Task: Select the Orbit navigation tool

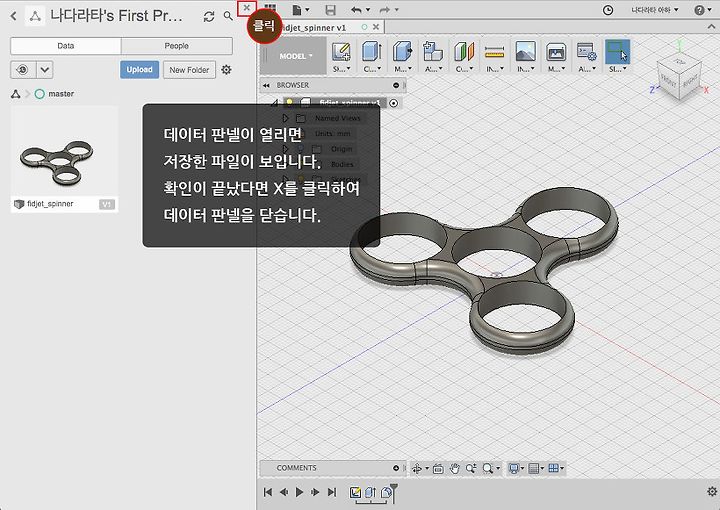Action: click(417, 468)
